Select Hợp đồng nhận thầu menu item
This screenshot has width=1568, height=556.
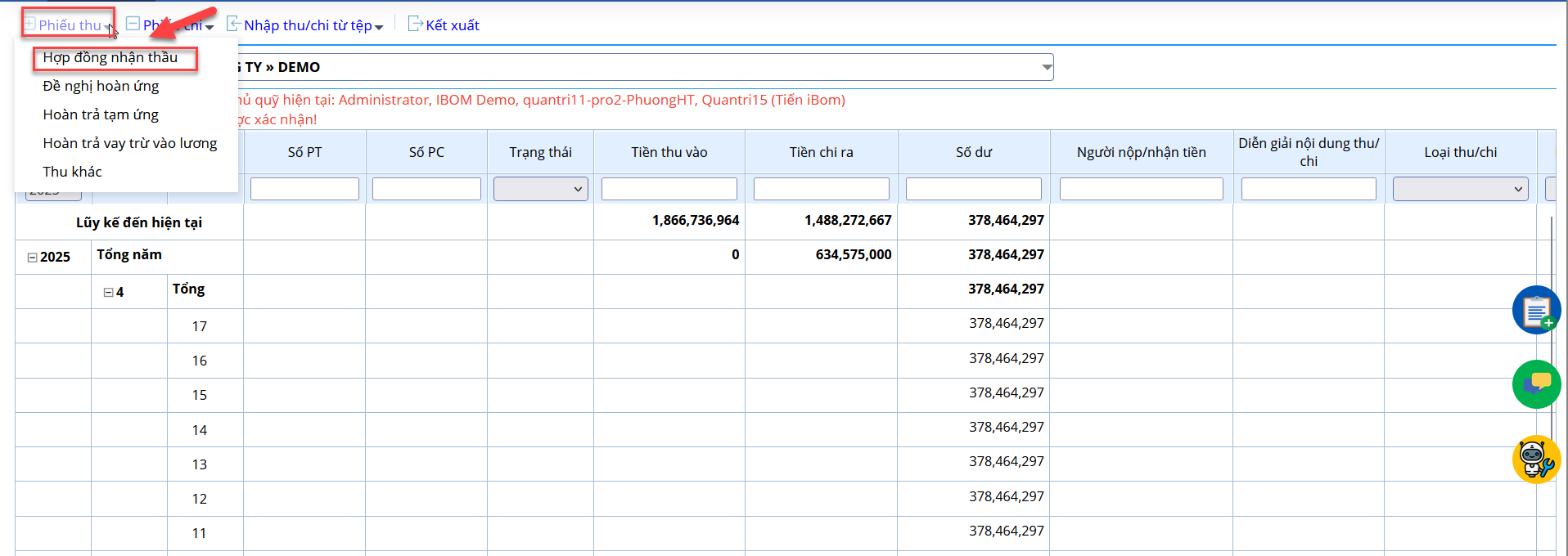pyautogui.click(x=110, y=57)
